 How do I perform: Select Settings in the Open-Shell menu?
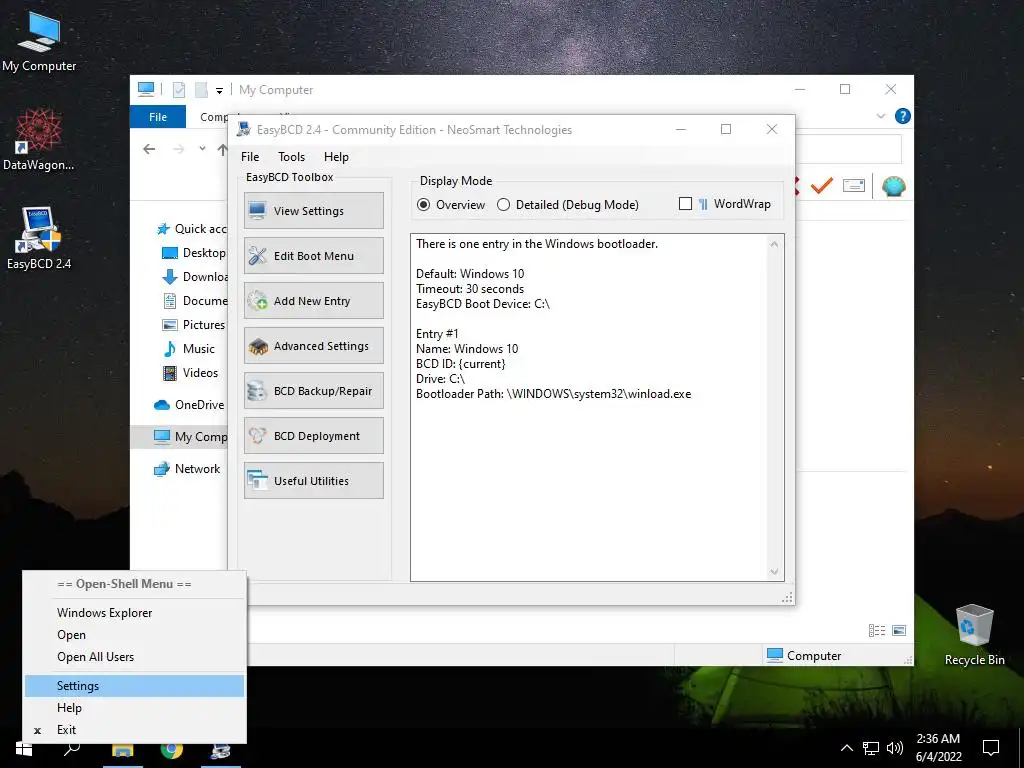[135, 686]
